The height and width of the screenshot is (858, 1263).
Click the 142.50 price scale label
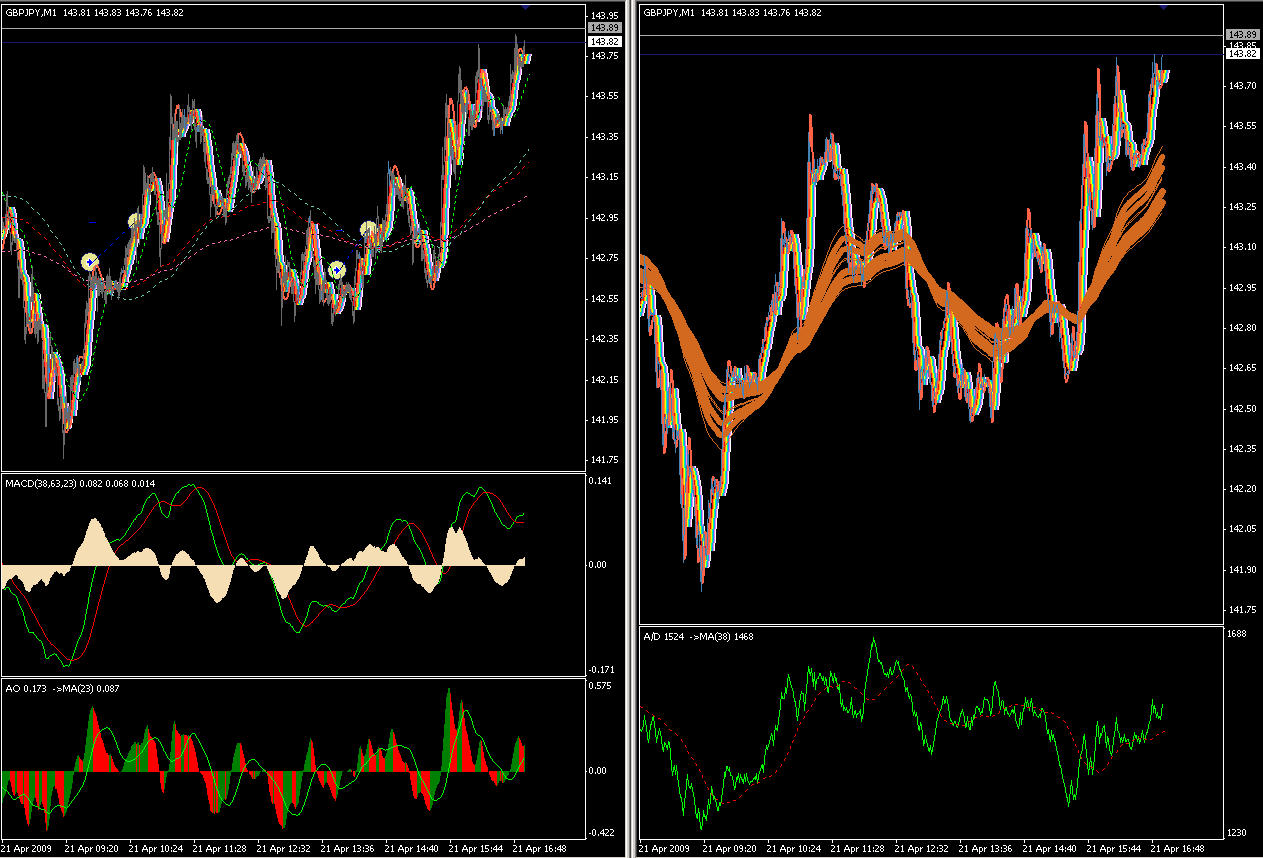1242,409
